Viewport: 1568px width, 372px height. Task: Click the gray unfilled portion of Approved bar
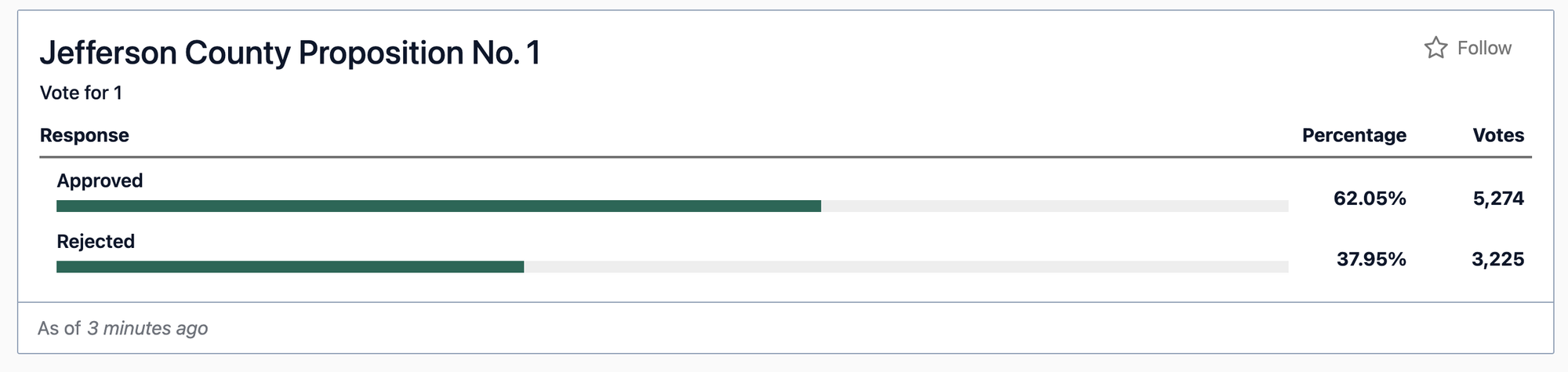(x=1055, y=206)
